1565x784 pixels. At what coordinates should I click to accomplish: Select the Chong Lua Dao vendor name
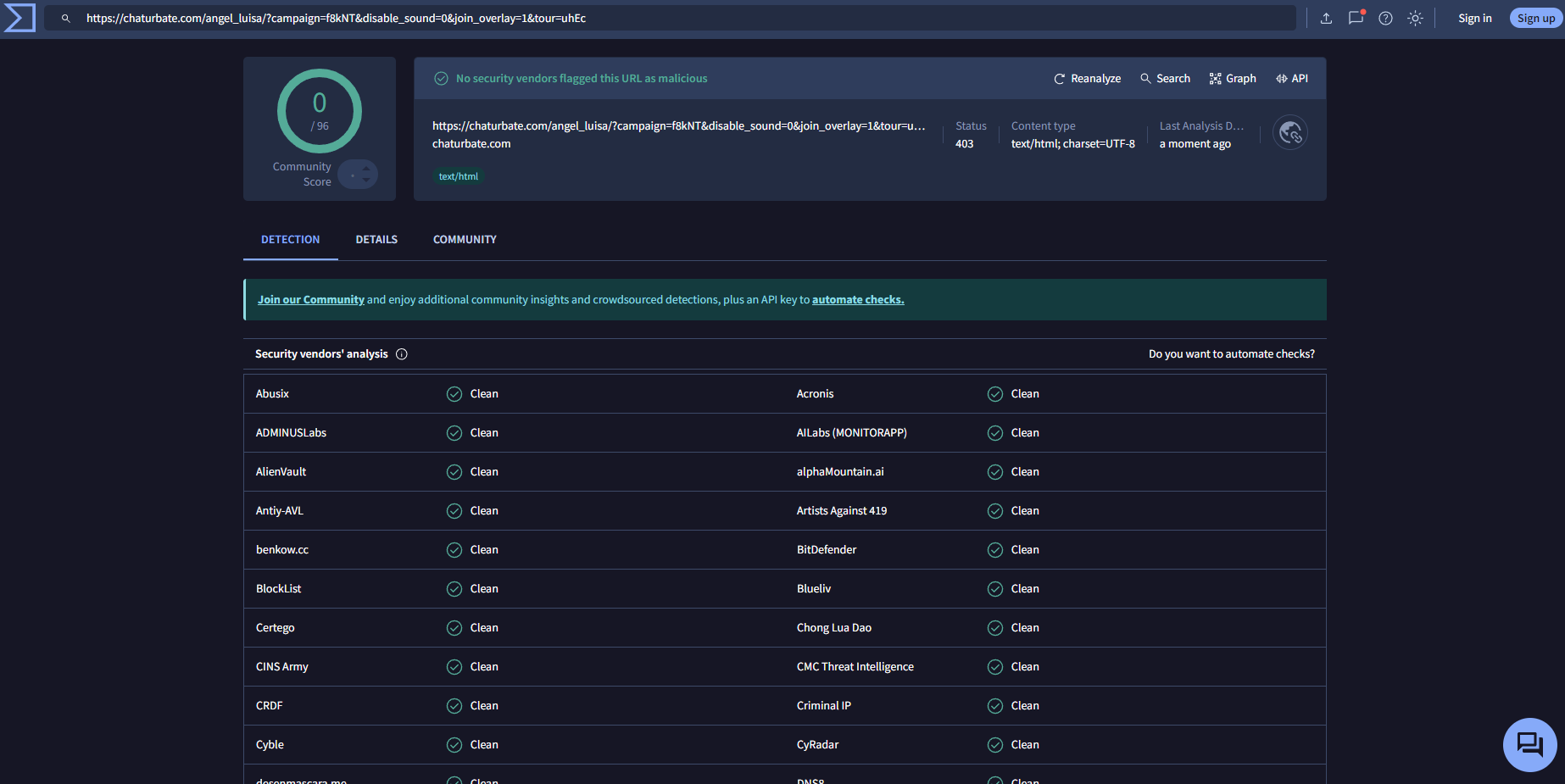coord(834,628)
